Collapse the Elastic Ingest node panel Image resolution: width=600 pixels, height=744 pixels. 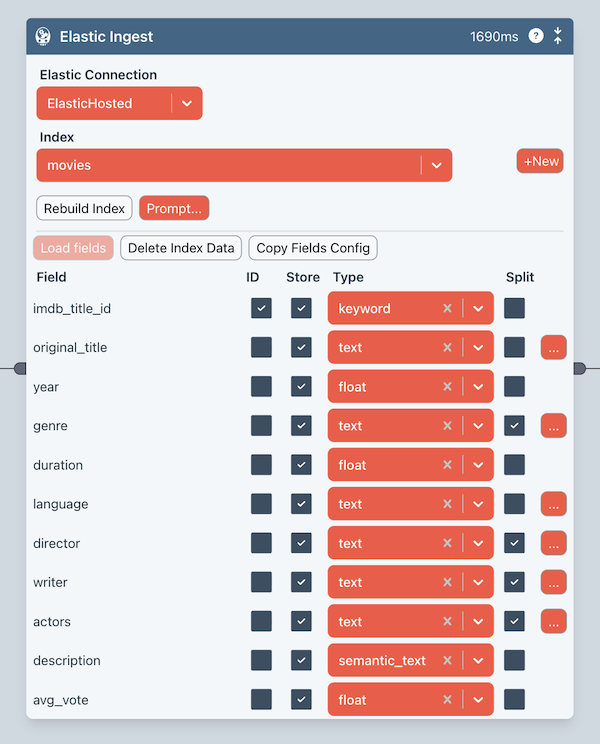(x=557, y=36)
